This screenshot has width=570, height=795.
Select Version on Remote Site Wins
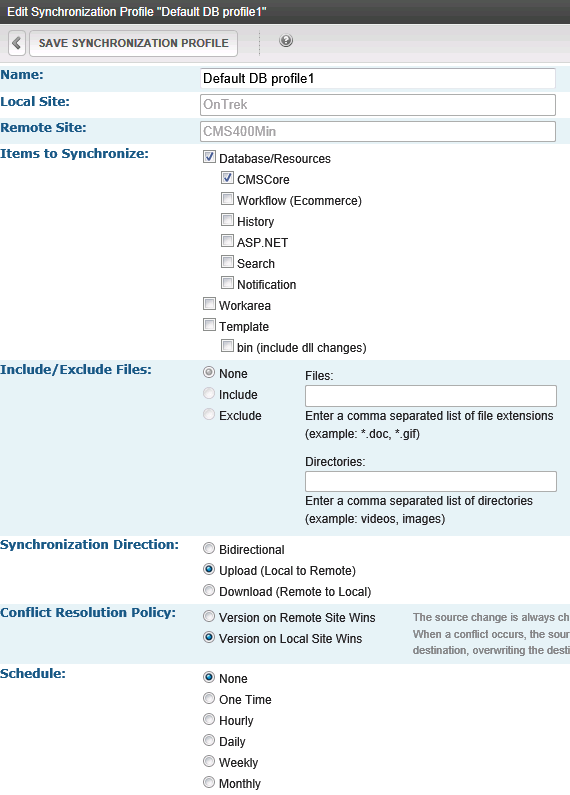(209, 617)
